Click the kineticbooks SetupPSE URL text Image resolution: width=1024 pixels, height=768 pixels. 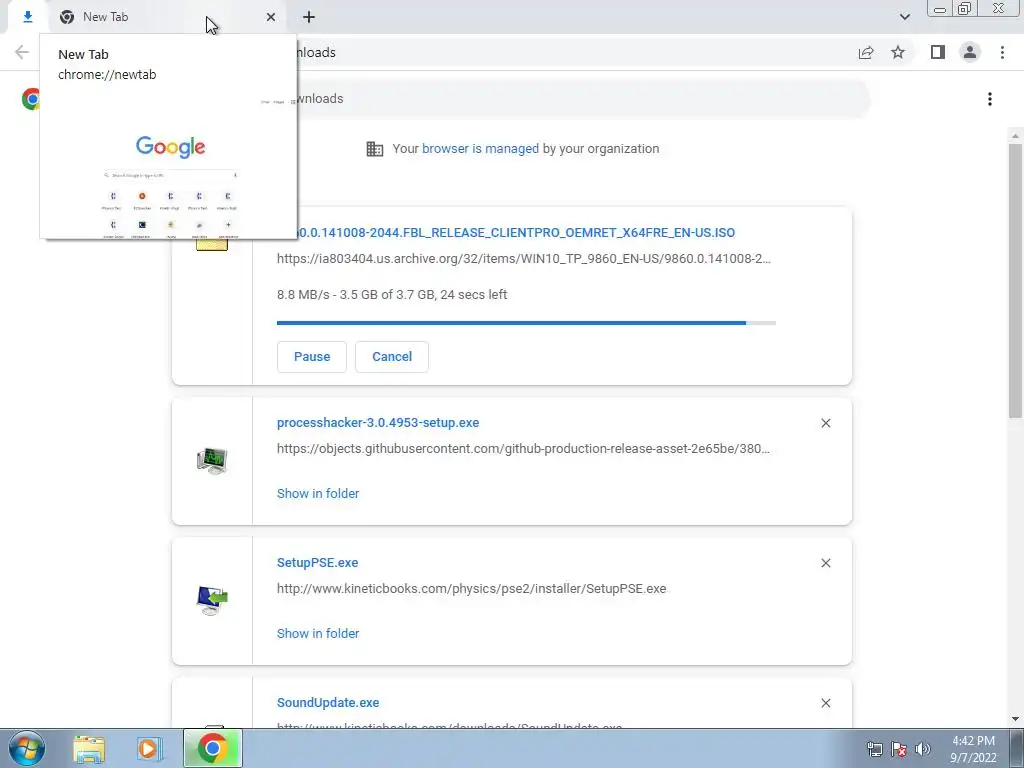[472, 588]
